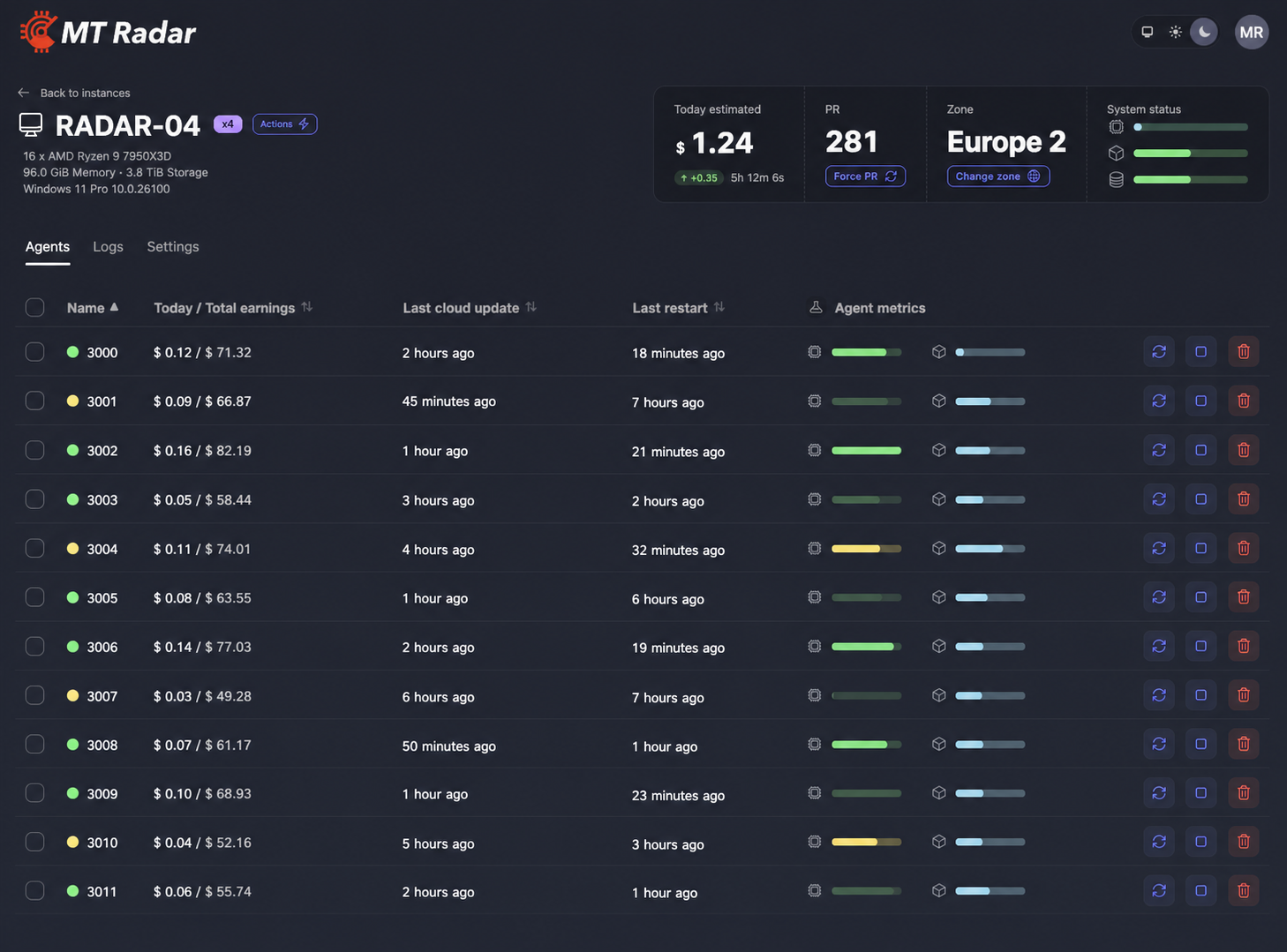Restart agent 3009 with its refresh icon

1159,793
